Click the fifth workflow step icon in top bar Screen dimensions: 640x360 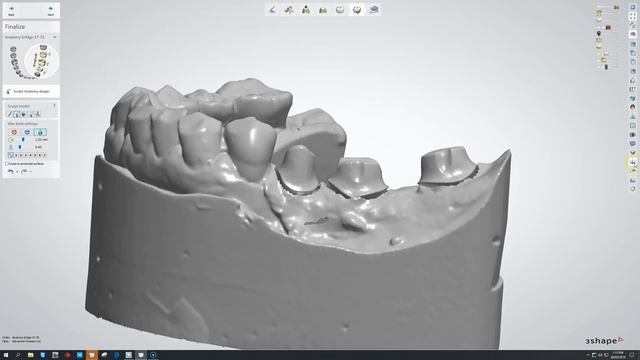(x=340, y=10)
